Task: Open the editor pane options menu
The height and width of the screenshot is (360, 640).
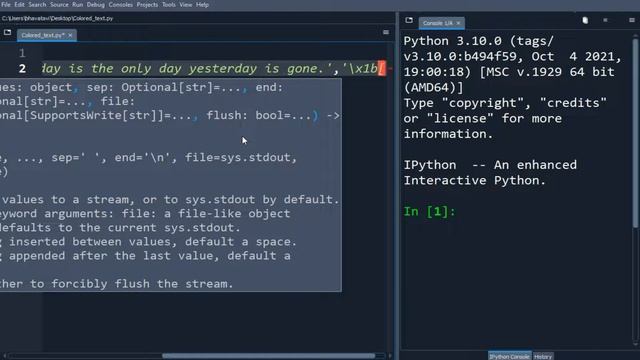Action: click(386, 32)
